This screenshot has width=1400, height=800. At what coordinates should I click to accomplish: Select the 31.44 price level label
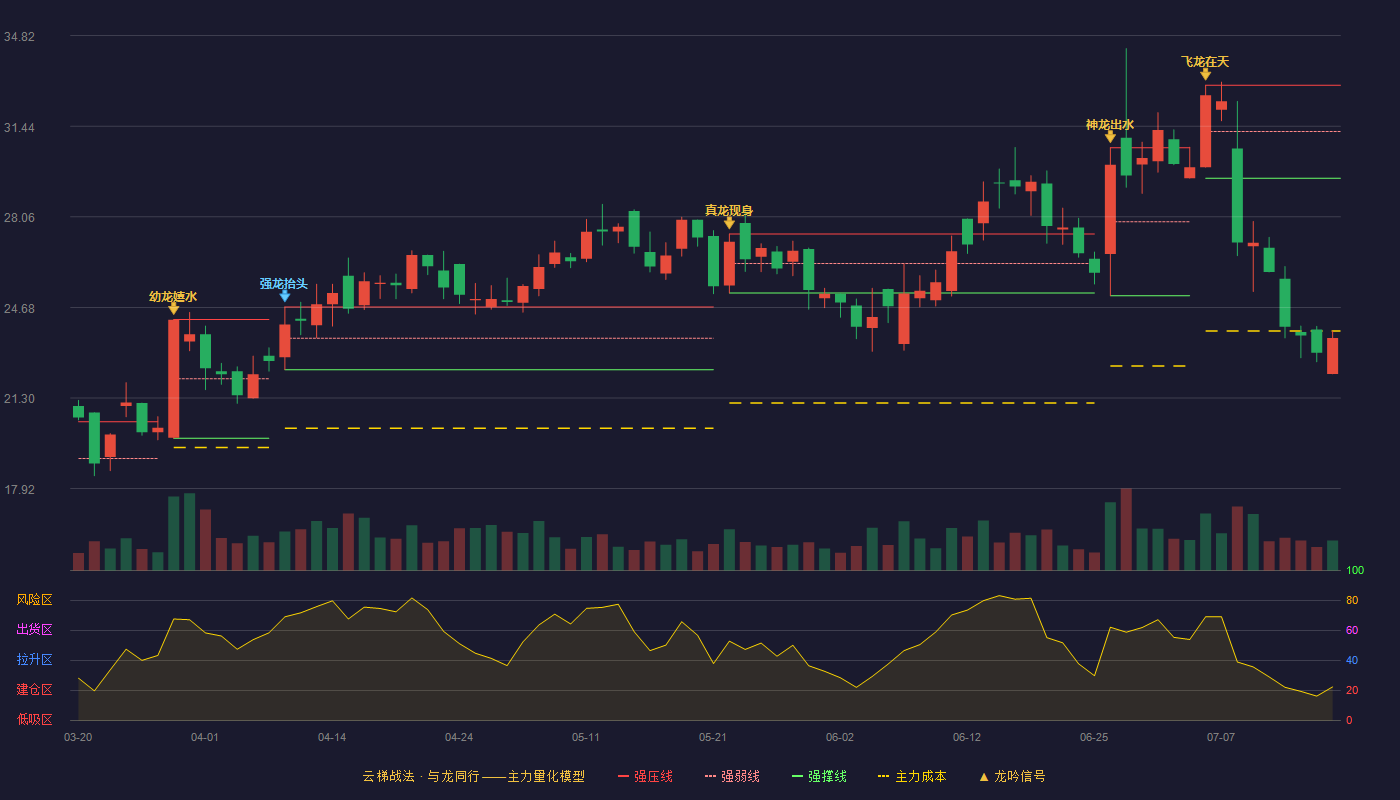point(19,128)
